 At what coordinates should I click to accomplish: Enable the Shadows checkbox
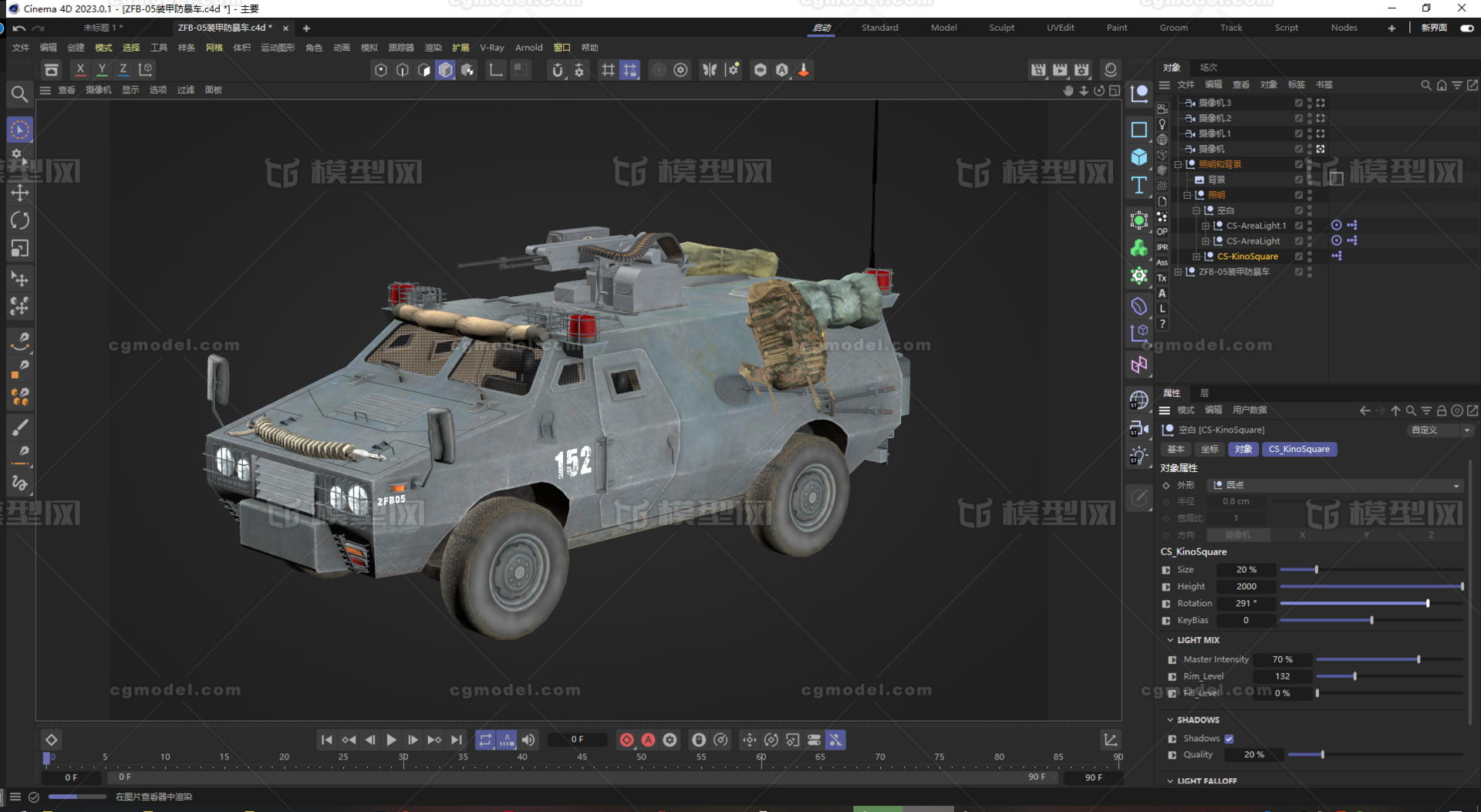pos(1230,738)
